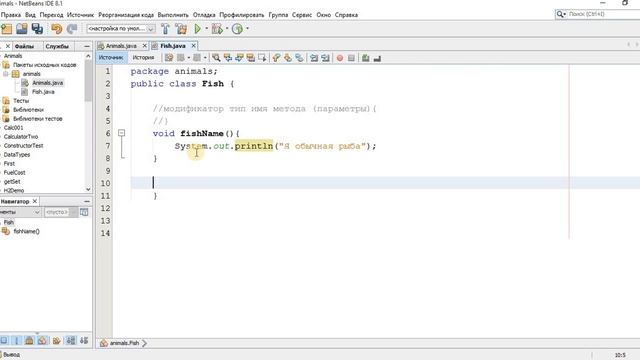Toggle the Sort by Source navigator icon
This screenshot has height=360, width=640.
[x=84, y=340]
